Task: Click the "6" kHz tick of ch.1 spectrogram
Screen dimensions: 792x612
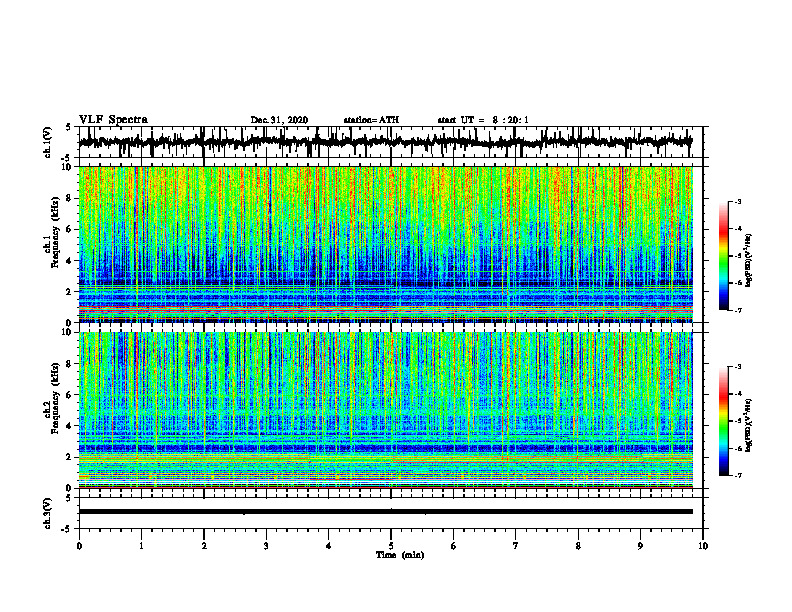Action: [69, 230]
